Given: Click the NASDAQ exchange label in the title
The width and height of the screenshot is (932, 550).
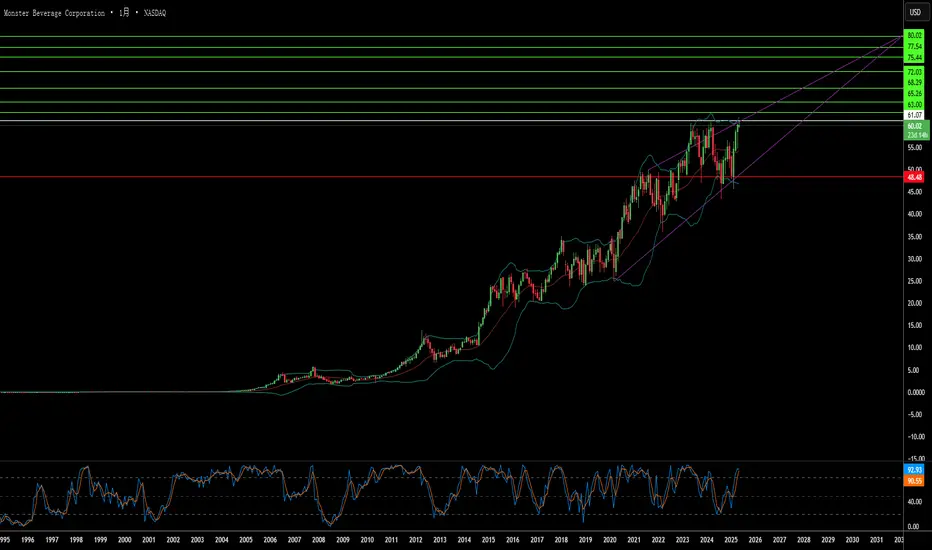Looking at the screenshot, I should (x=155, y=12).
